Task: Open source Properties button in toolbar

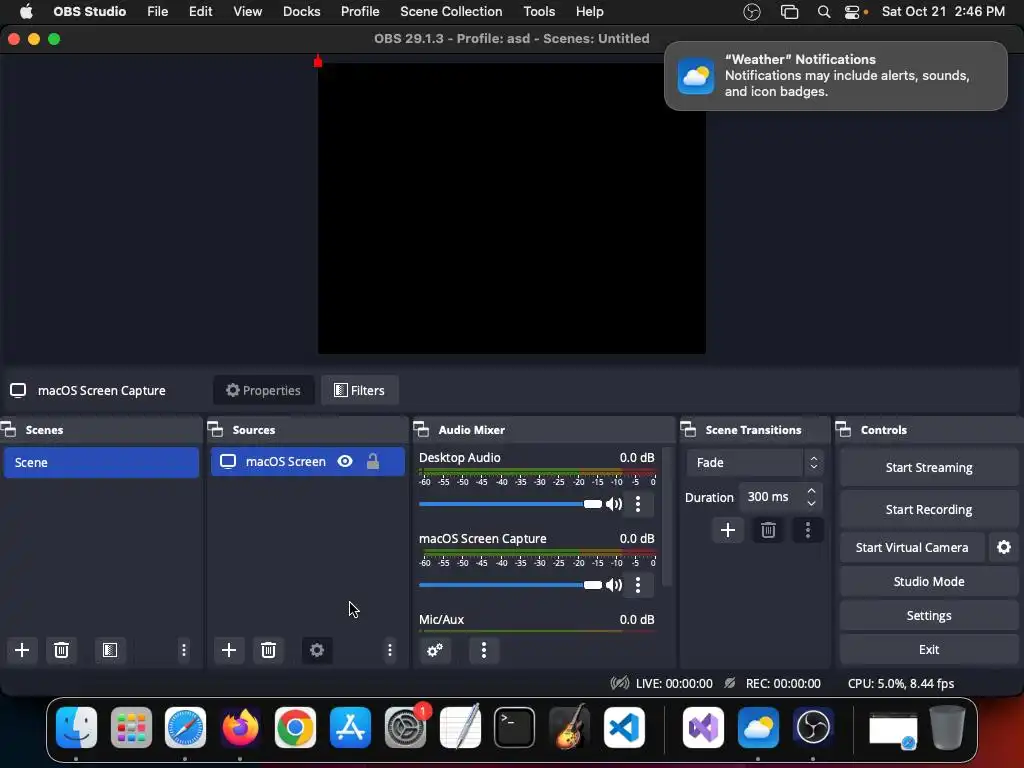Action: (x=263, y=391)
